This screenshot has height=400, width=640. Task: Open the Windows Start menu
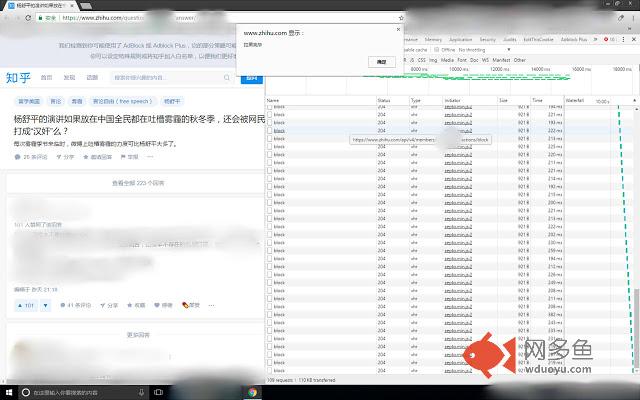[9, 393]
